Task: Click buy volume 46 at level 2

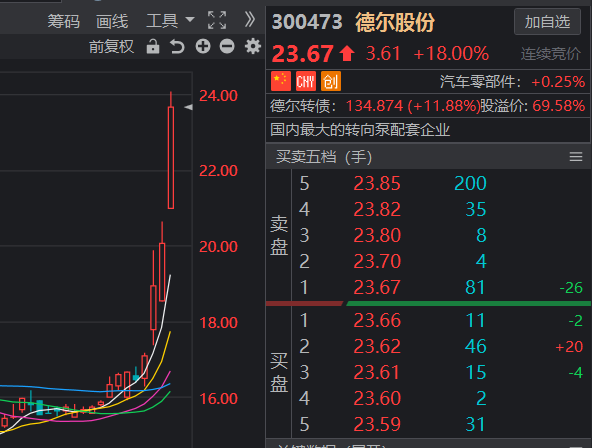Action: click(475, 346)
